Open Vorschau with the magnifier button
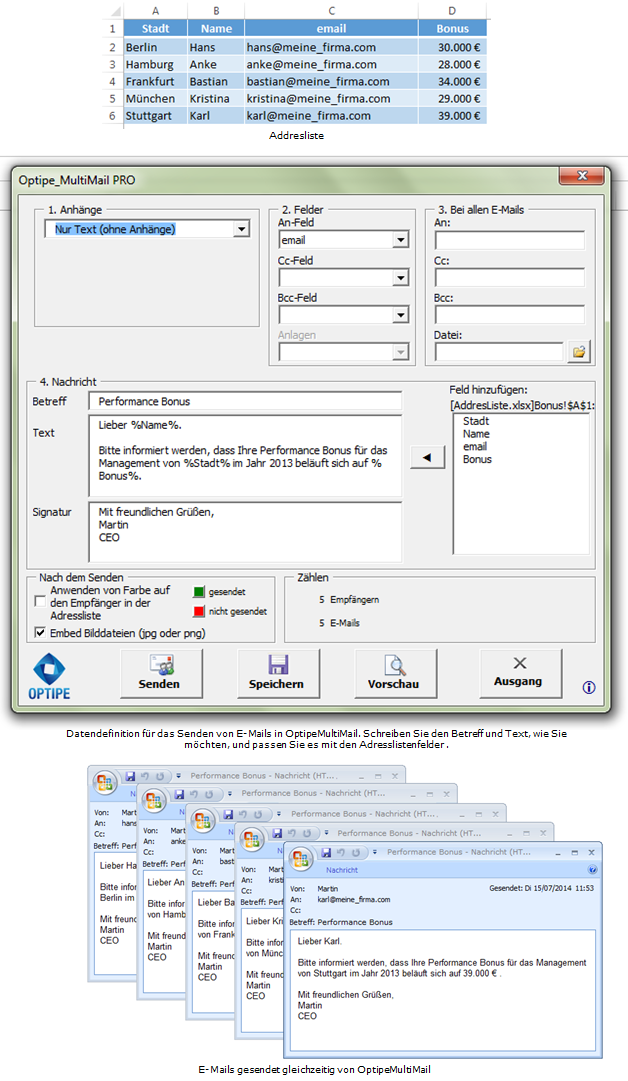The image size is (628, 1081). pyautogui.click(x=395, y=673)
